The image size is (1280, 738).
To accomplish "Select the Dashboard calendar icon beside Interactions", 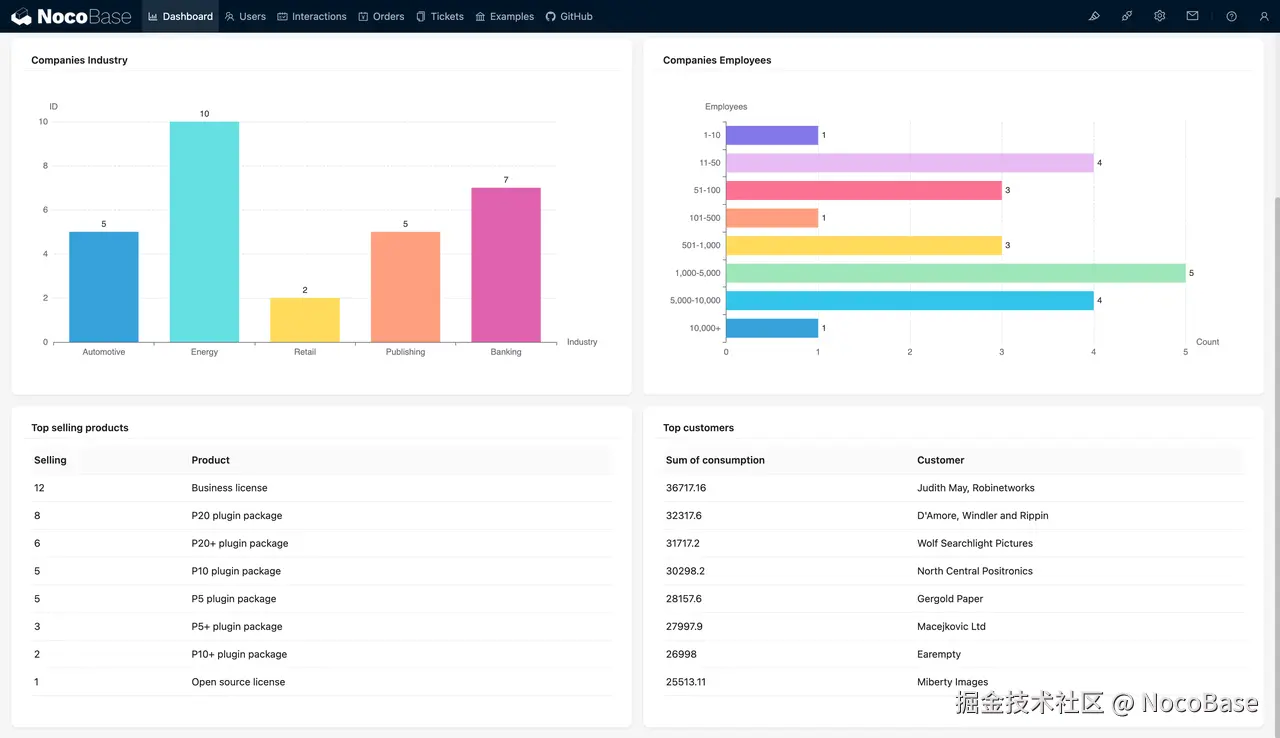I will pos(281,16).
